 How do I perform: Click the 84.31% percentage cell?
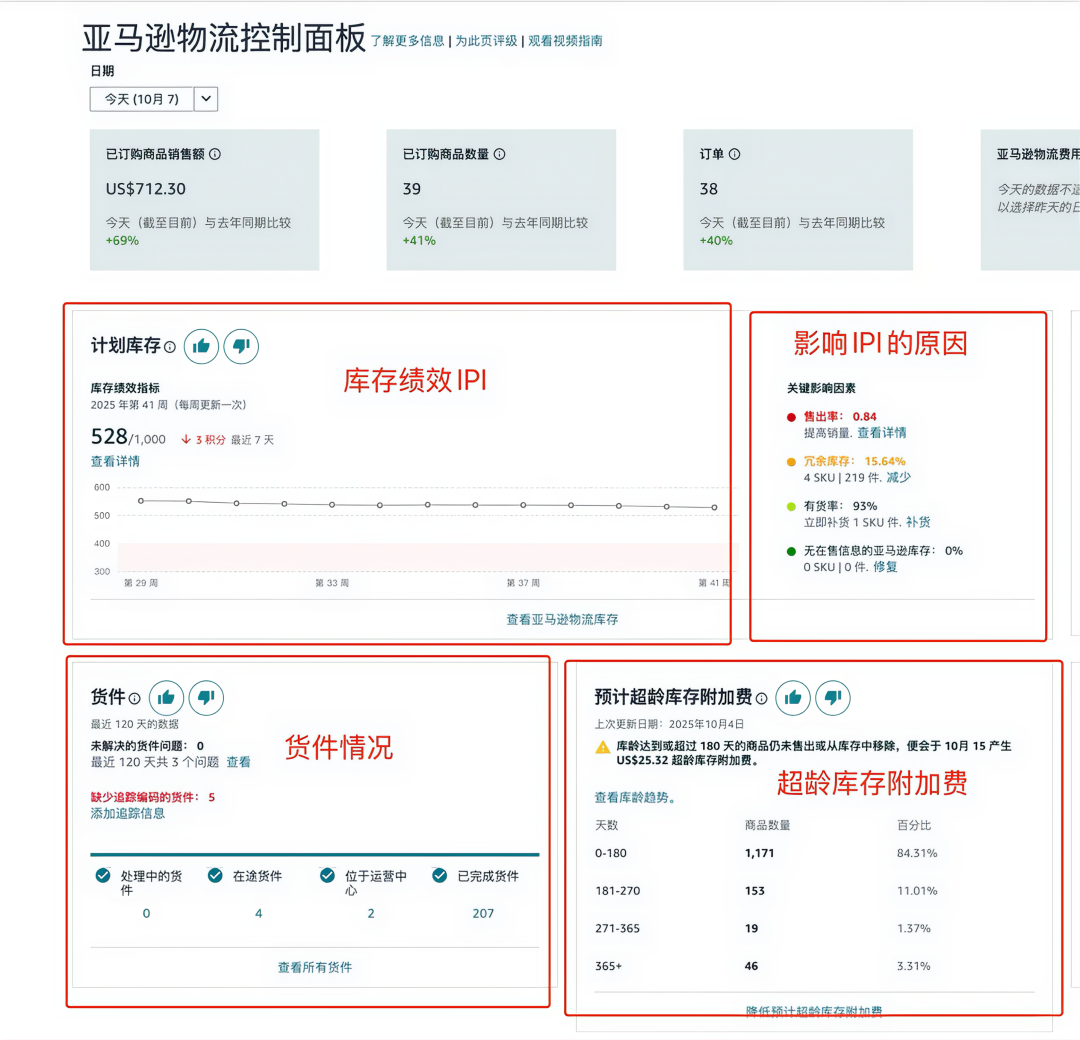917,853
